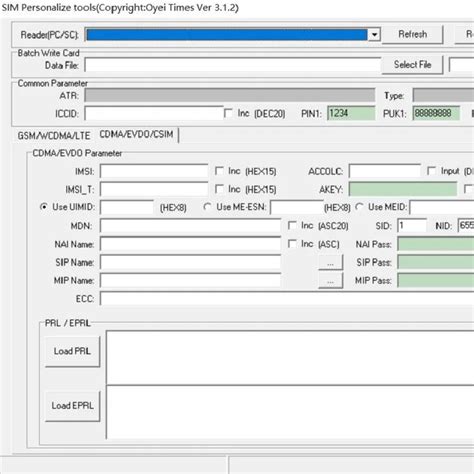Click the Refresh button
This screenshot has height=474, width=474.
coord(412,34)
